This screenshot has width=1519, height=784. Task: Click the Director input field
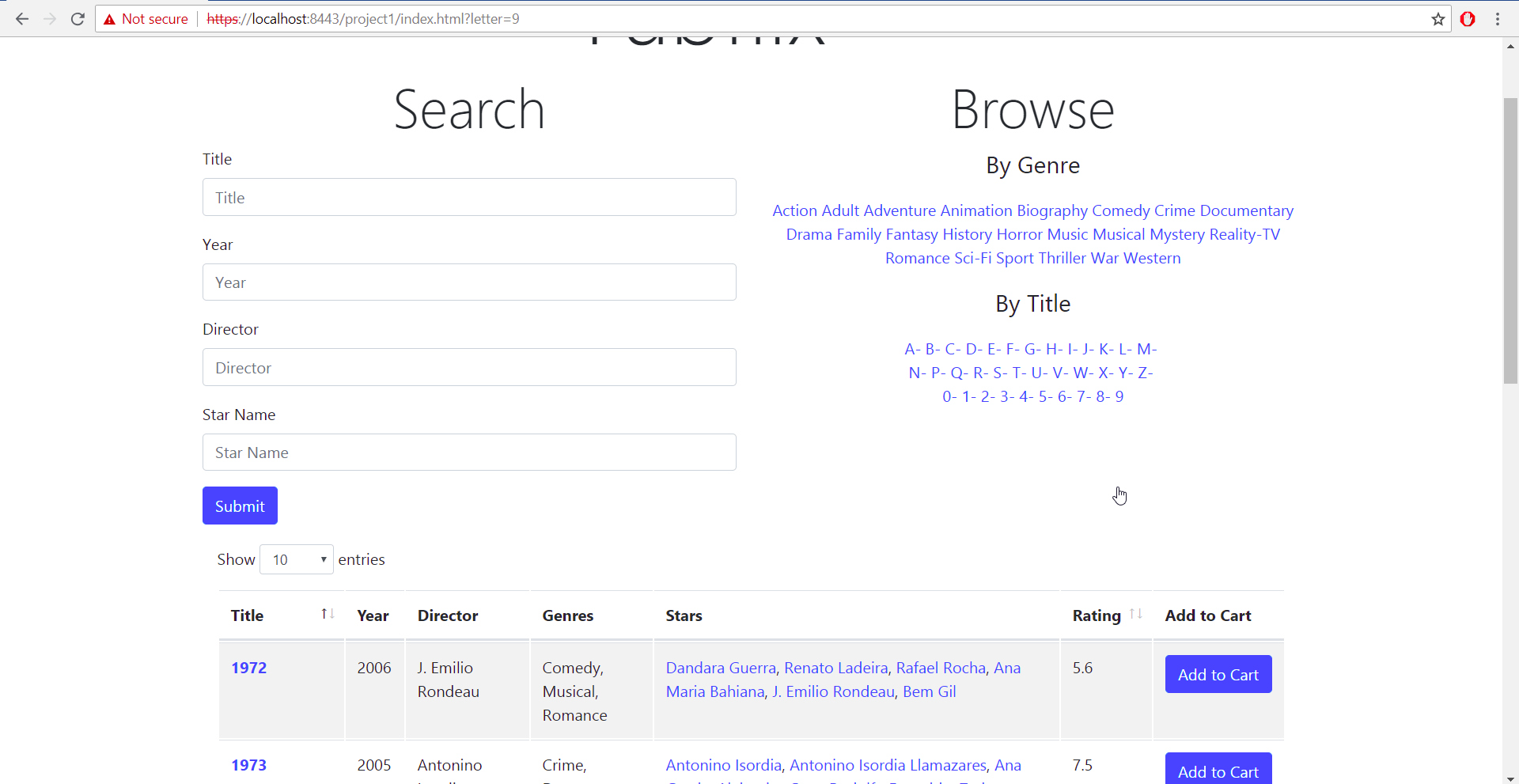coord(469,367)
